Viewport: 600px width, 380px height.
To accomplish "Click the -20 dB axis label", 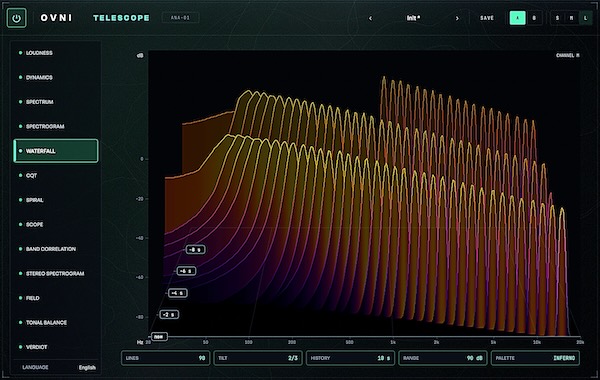I will pos(140,199).
